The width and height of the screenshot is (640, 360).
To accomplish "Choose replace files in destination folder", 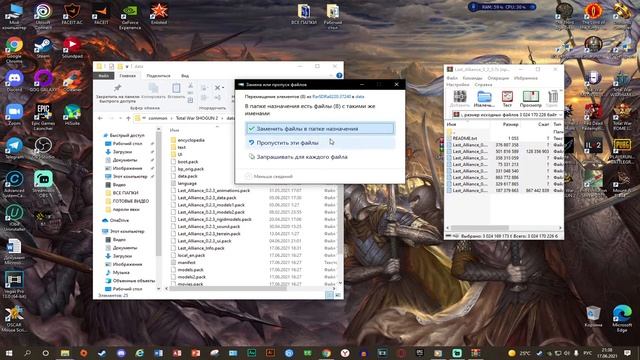I will pos(320,129).
